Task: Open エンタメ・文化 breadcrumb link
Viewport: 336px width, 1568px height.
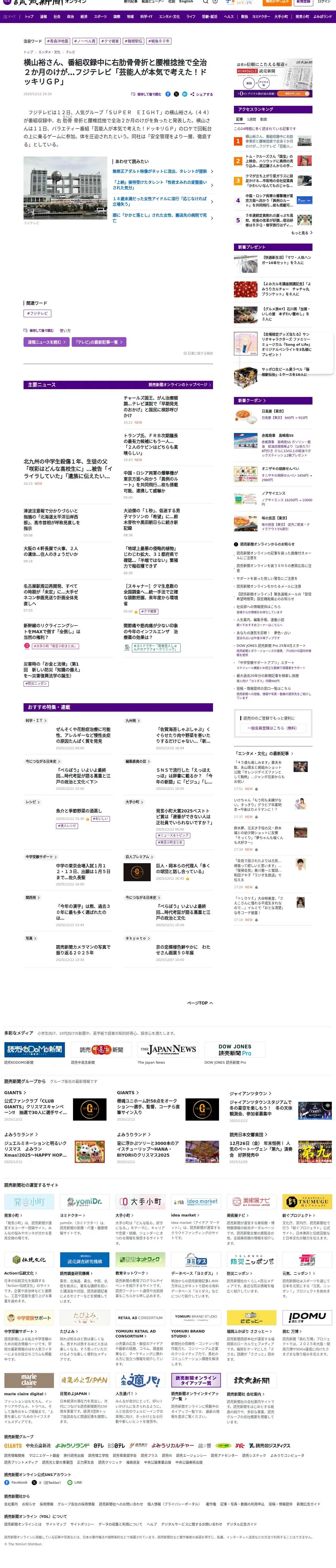Action: 49,52
